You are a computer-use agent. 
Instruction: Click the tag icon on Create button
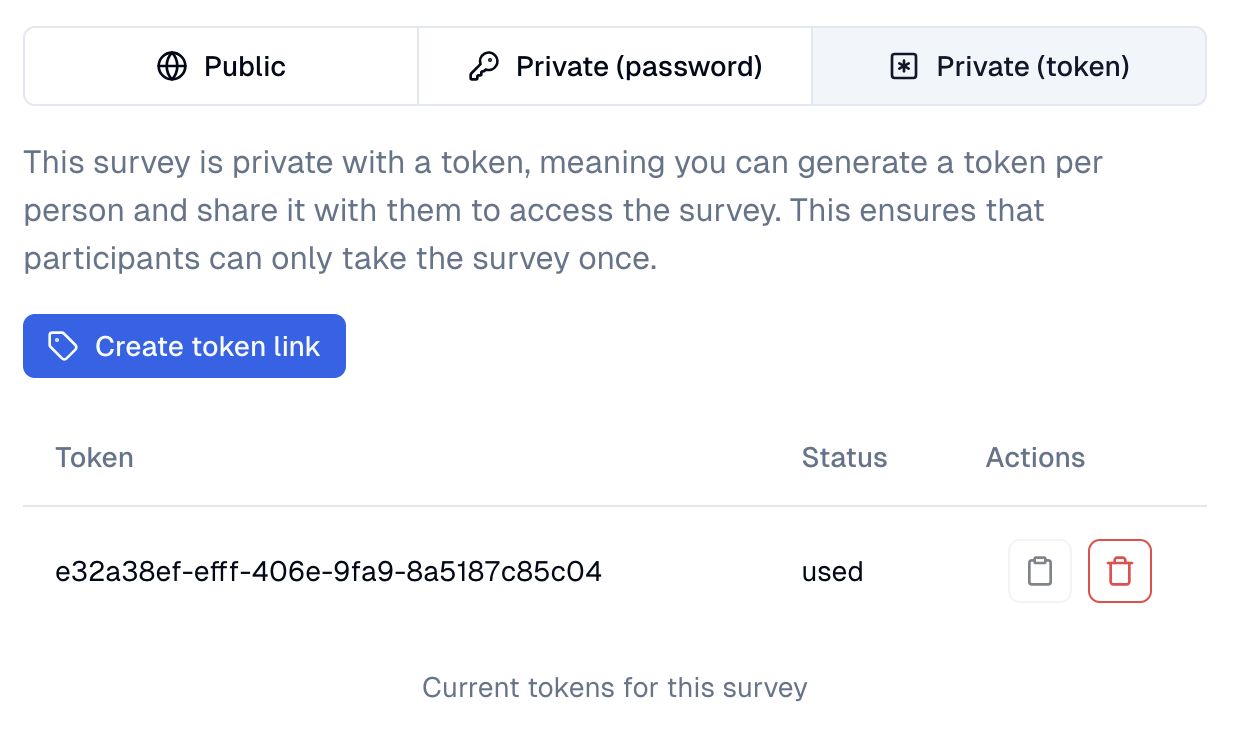(63, 346)
